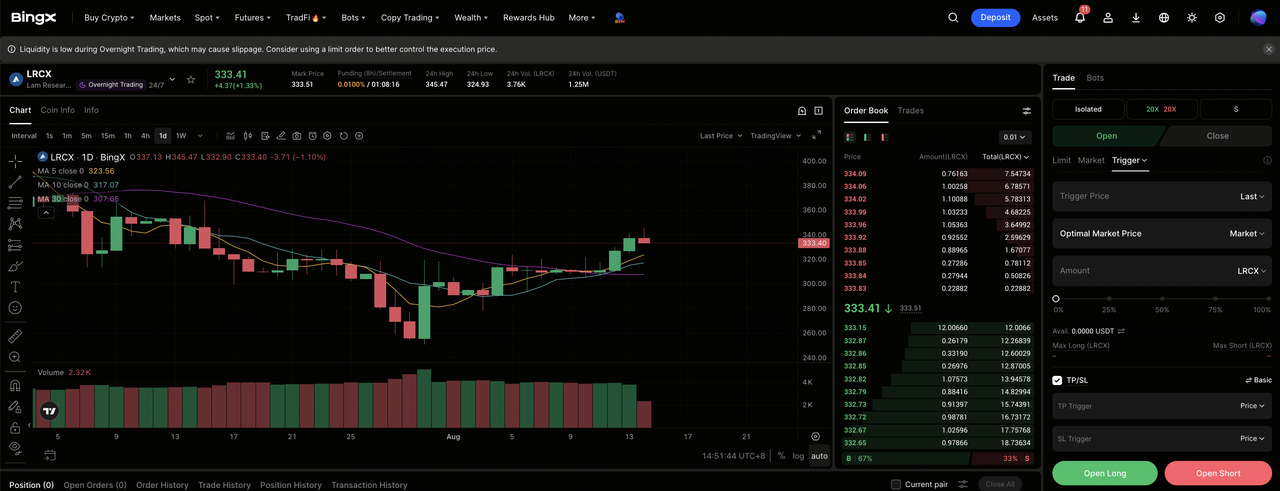Viewport: 1280px width, 491px height.
Task: Click the Open Long button
Action: tap(1104, 473)
